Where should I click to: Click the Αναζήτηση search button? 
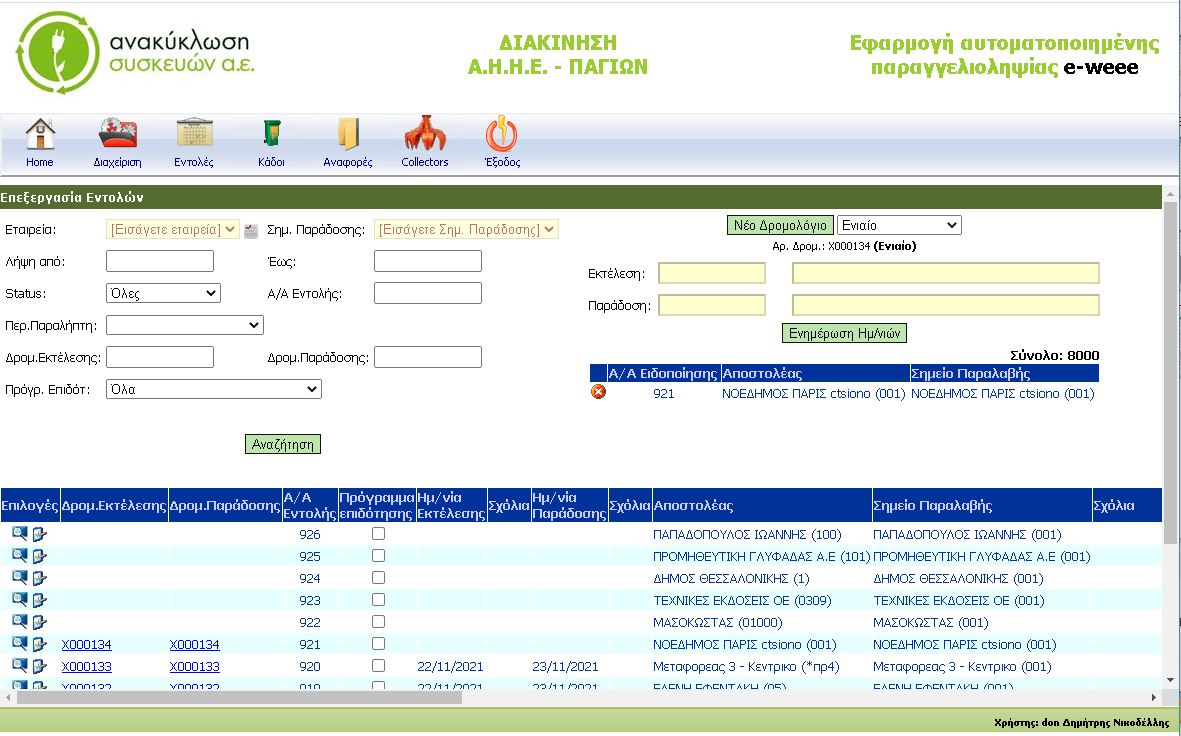282,444
